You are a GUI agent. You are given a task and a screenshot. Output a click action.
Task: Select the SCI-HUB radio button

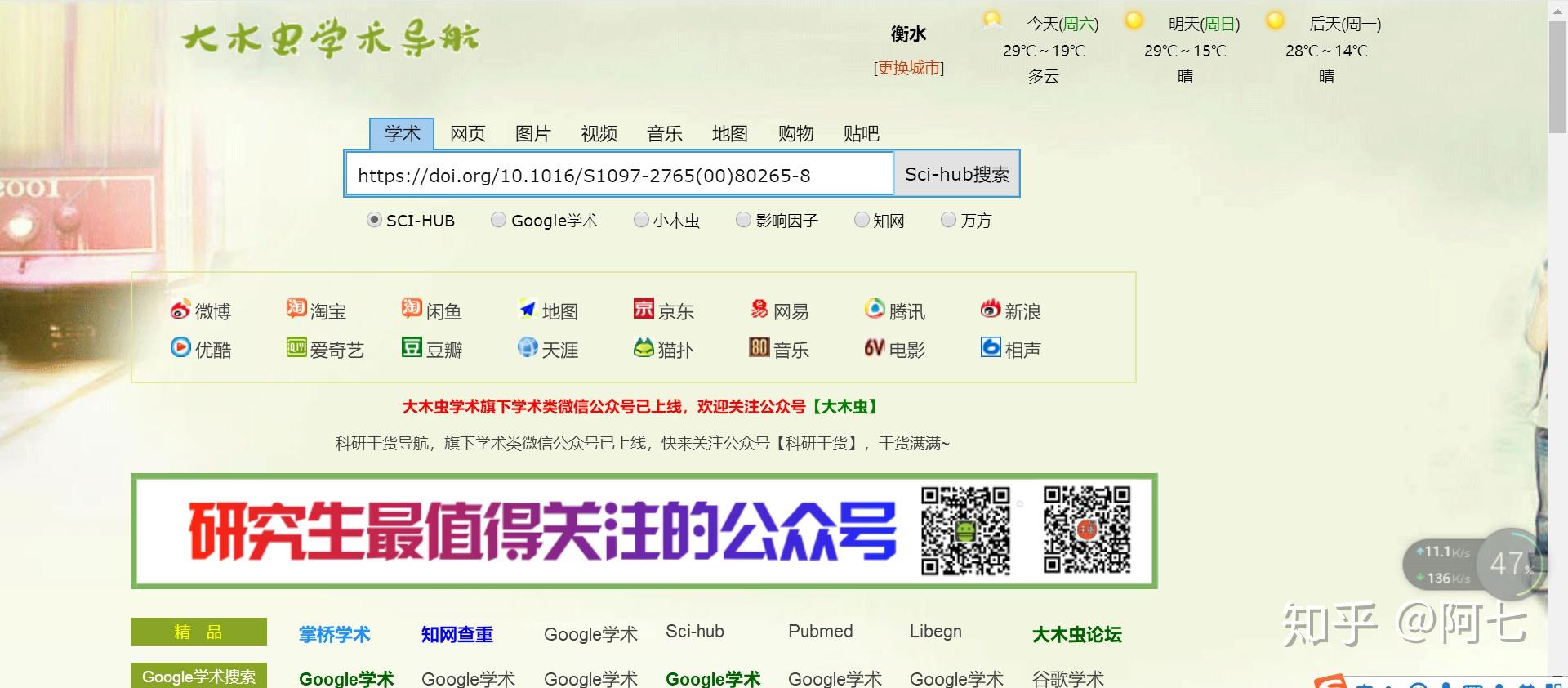[x=374, y=220]
